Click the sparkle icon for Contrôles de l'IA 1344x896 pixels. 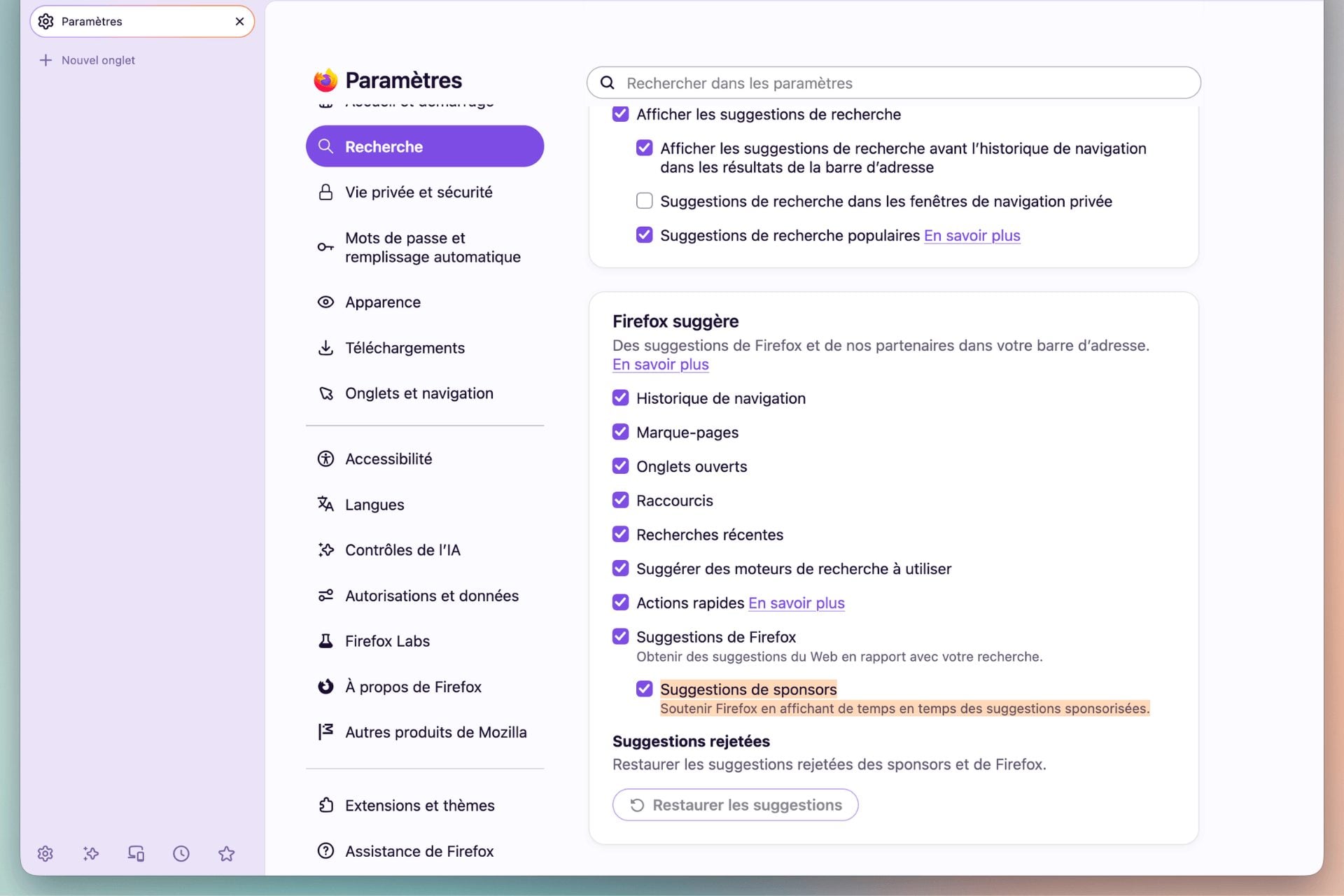(x=325, y=549)
